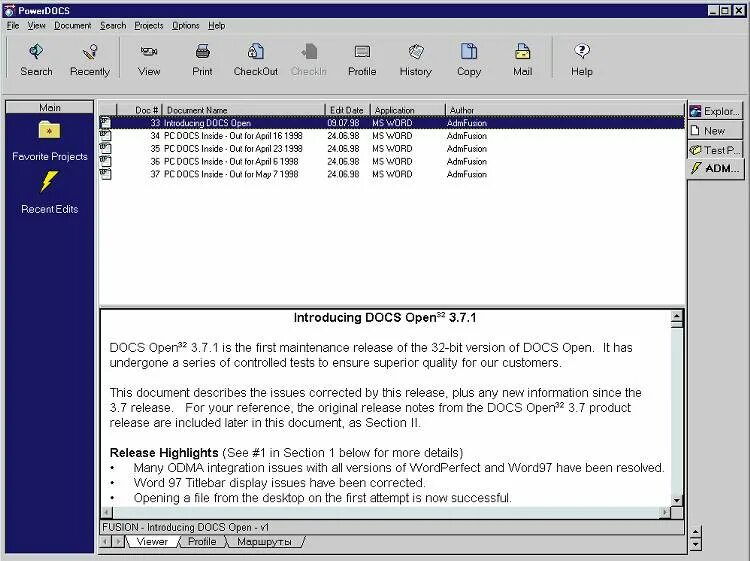The height and width of the screenshot is (561, 750).
Task: Click the 09.07.98 edit date cell
Action: tap(343, 123)
